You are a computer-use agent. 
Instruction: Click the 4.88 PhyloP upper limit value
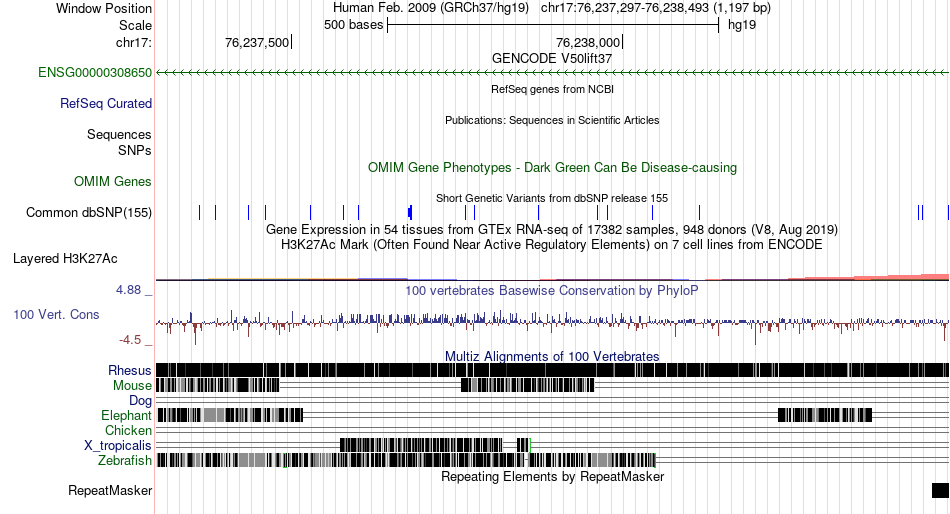click(128, 290)
